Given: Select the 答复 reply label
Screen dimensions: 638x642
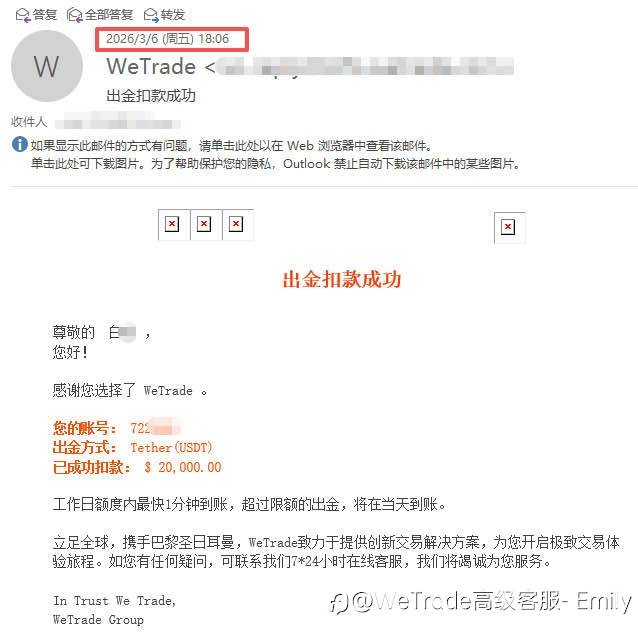Looking at the screenshot, I should pyautogui.click(x=45, y=15).
